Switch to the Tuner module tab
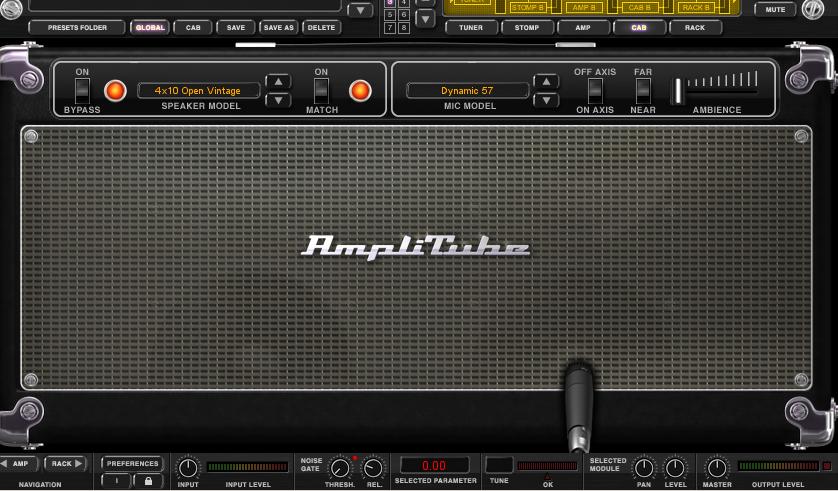The height and width of the screenshot is (491, 838). [x=471, y=27]
